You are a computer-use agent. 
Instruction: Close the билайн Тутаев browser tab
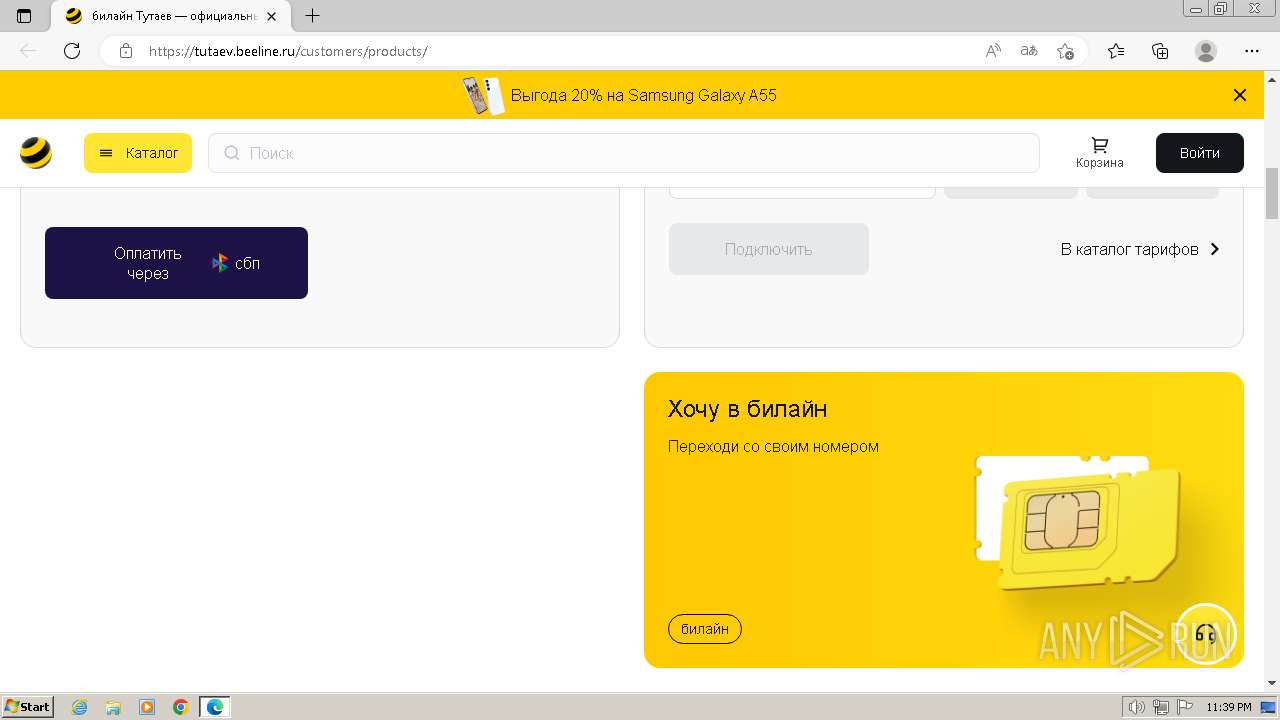tap(271, 16)
